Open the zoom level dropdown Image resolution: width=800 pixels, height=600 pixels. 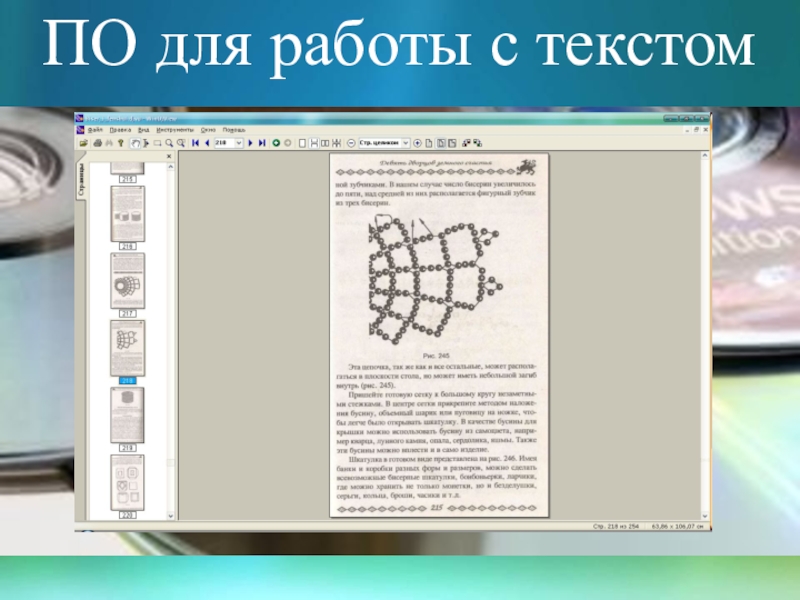(x=407, y=143)
